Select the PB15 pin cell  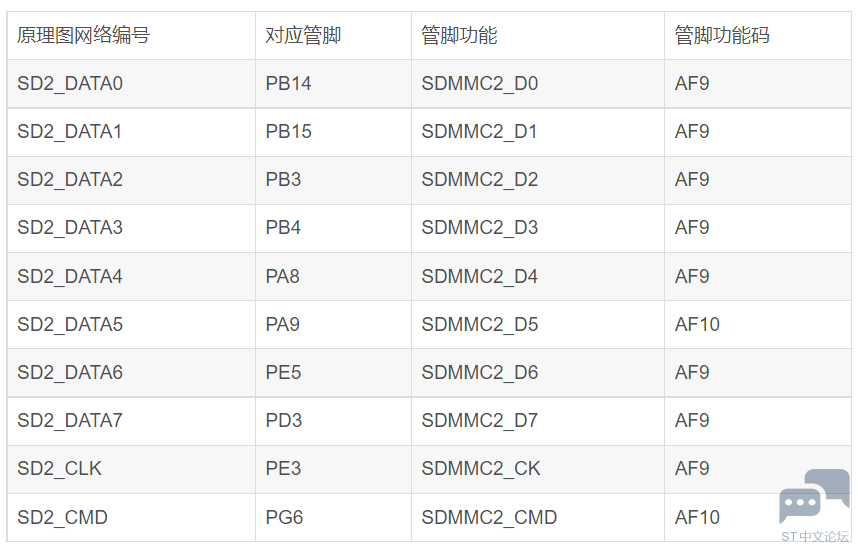click(x=333, y=132)
